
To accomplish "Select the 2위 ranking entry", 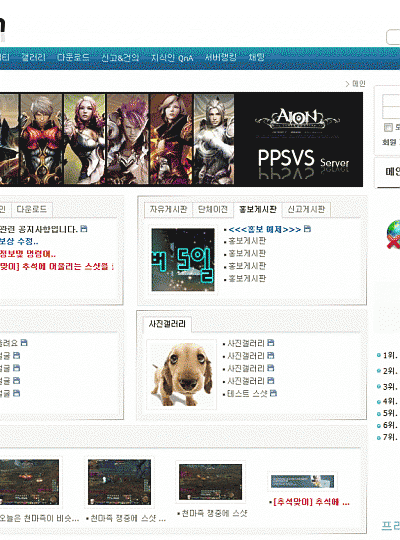I will (390, 371).
